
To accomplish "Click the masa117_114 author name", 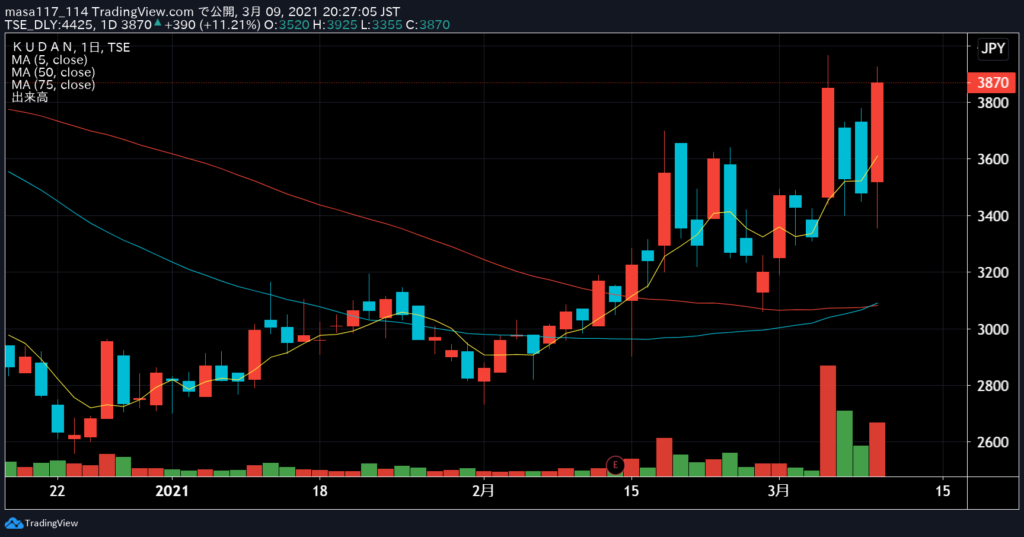I will (x=46, y=12).
